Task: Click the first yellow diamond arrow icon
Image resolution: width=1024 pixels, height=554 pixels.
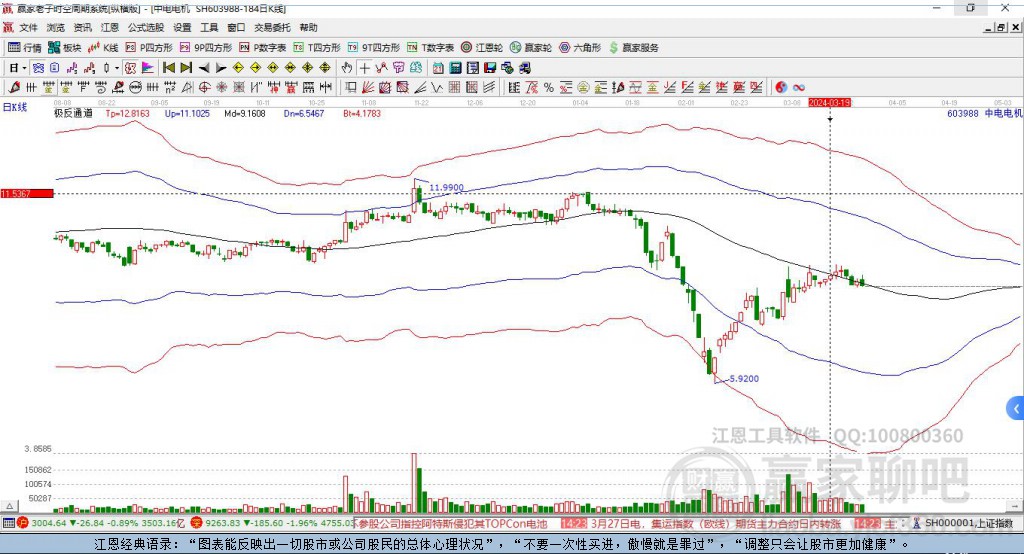Action: click(238, 68)
